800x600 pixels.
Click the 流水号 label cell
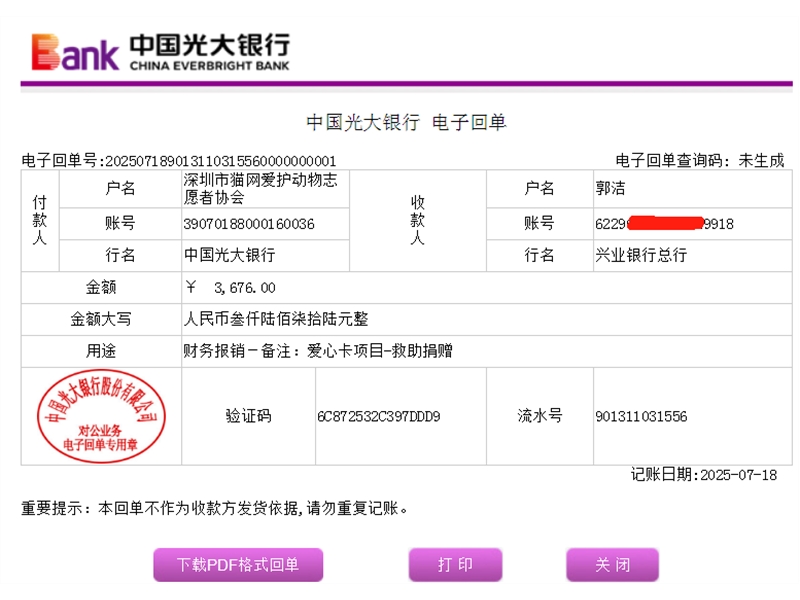point(540,416)
